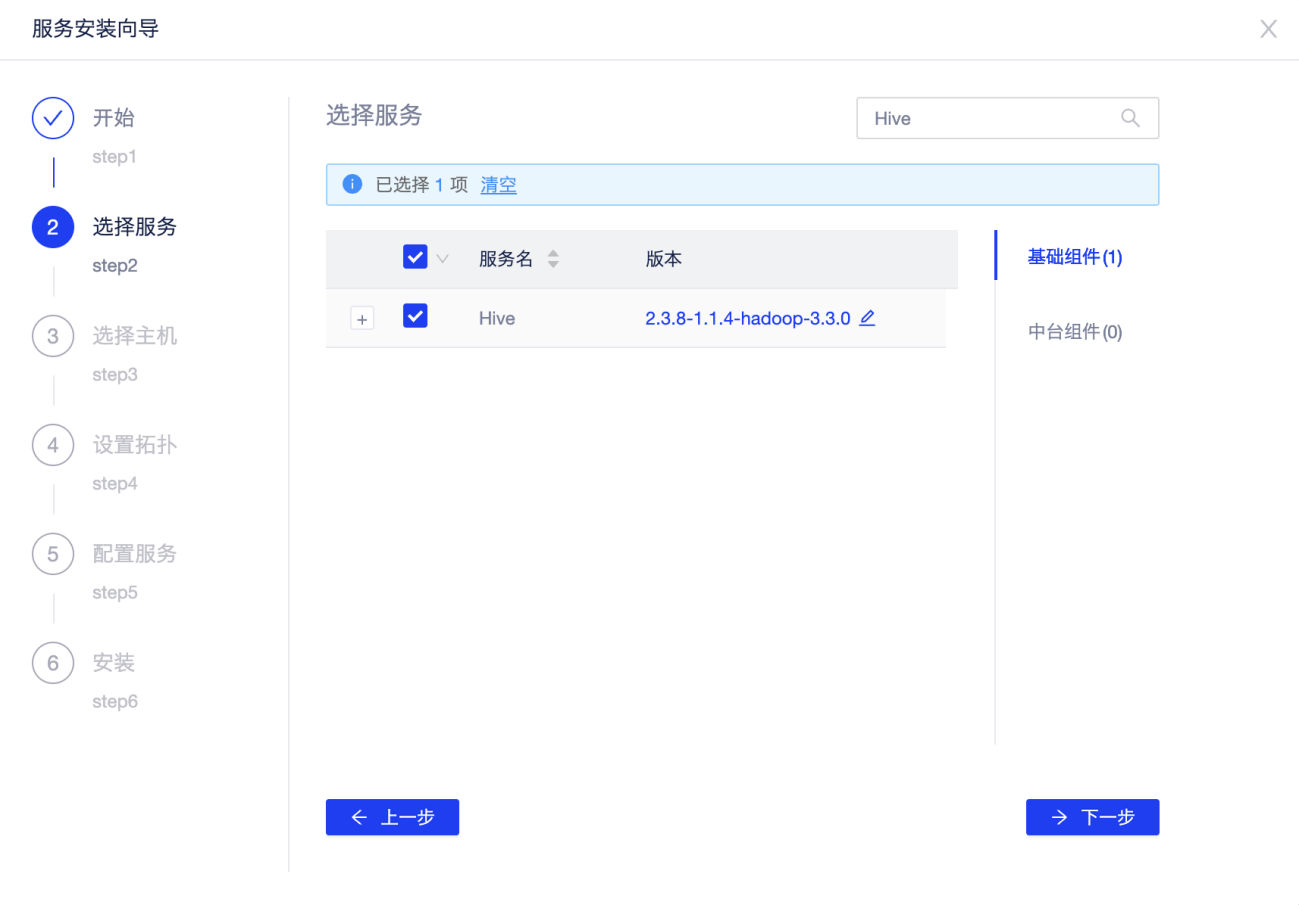Click the step1 sublabel text
This screenshot has height=905, width=1299.
click(114, 157)
